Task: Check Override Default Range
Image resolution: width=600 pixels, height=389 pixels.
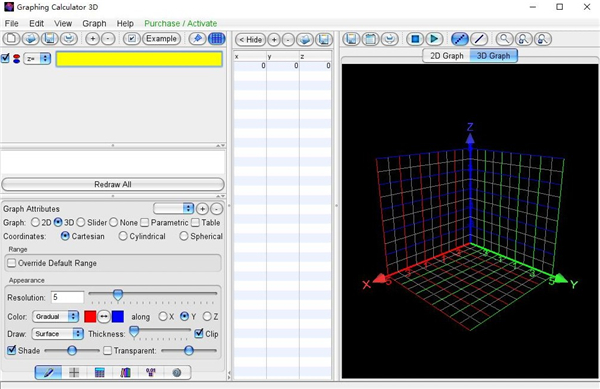Action: [x=12, y=263]
